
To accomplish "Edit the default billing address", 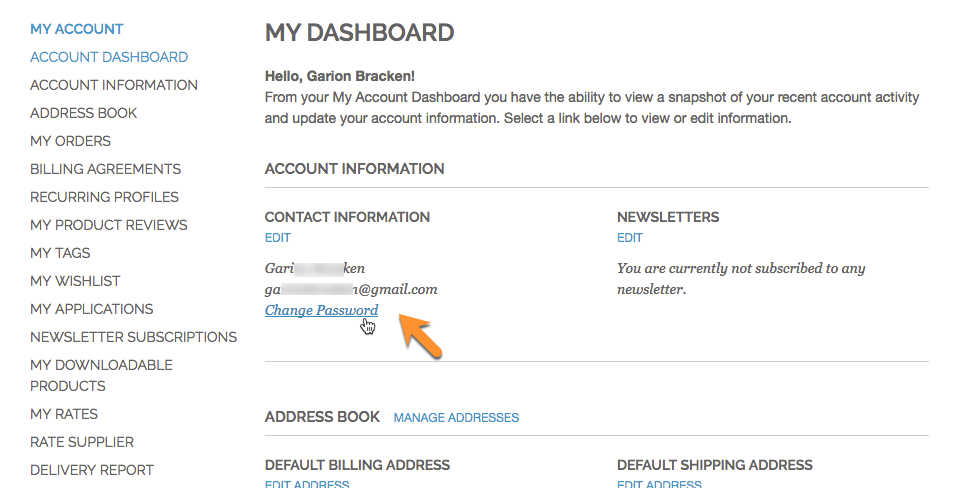I will tap(306, 484).
